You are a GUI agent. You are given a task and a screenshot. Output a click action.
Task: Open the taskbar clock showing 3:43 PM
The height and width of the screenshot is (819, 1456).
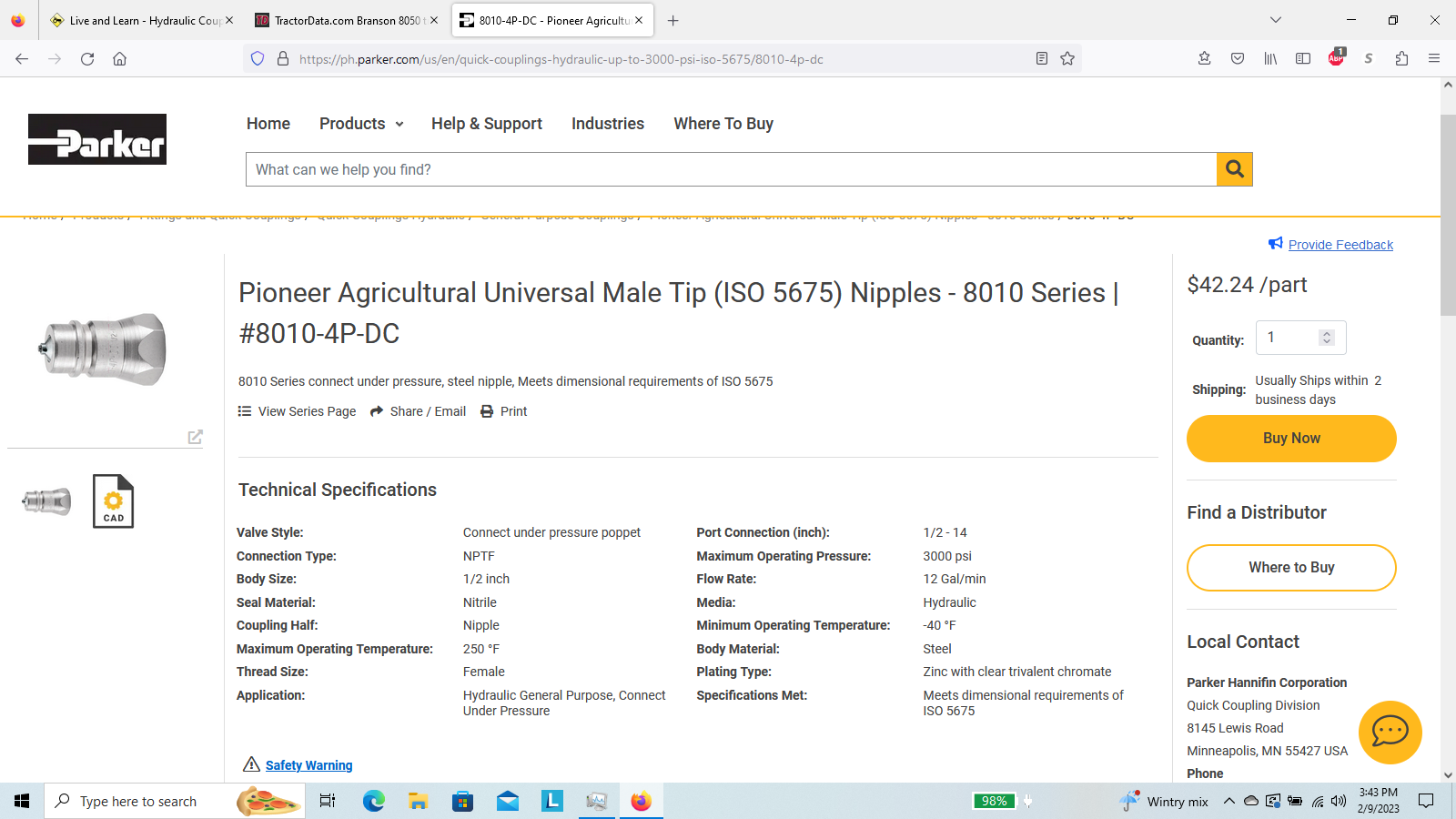(1378, 801)
